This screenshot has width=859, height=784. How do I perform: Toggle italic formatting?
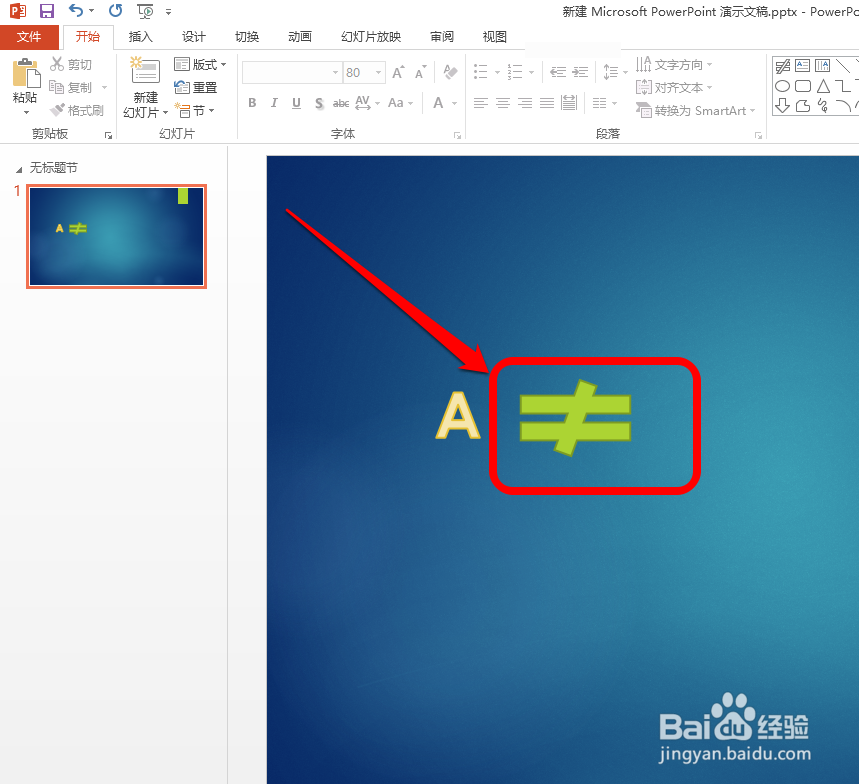click(274, 102)
